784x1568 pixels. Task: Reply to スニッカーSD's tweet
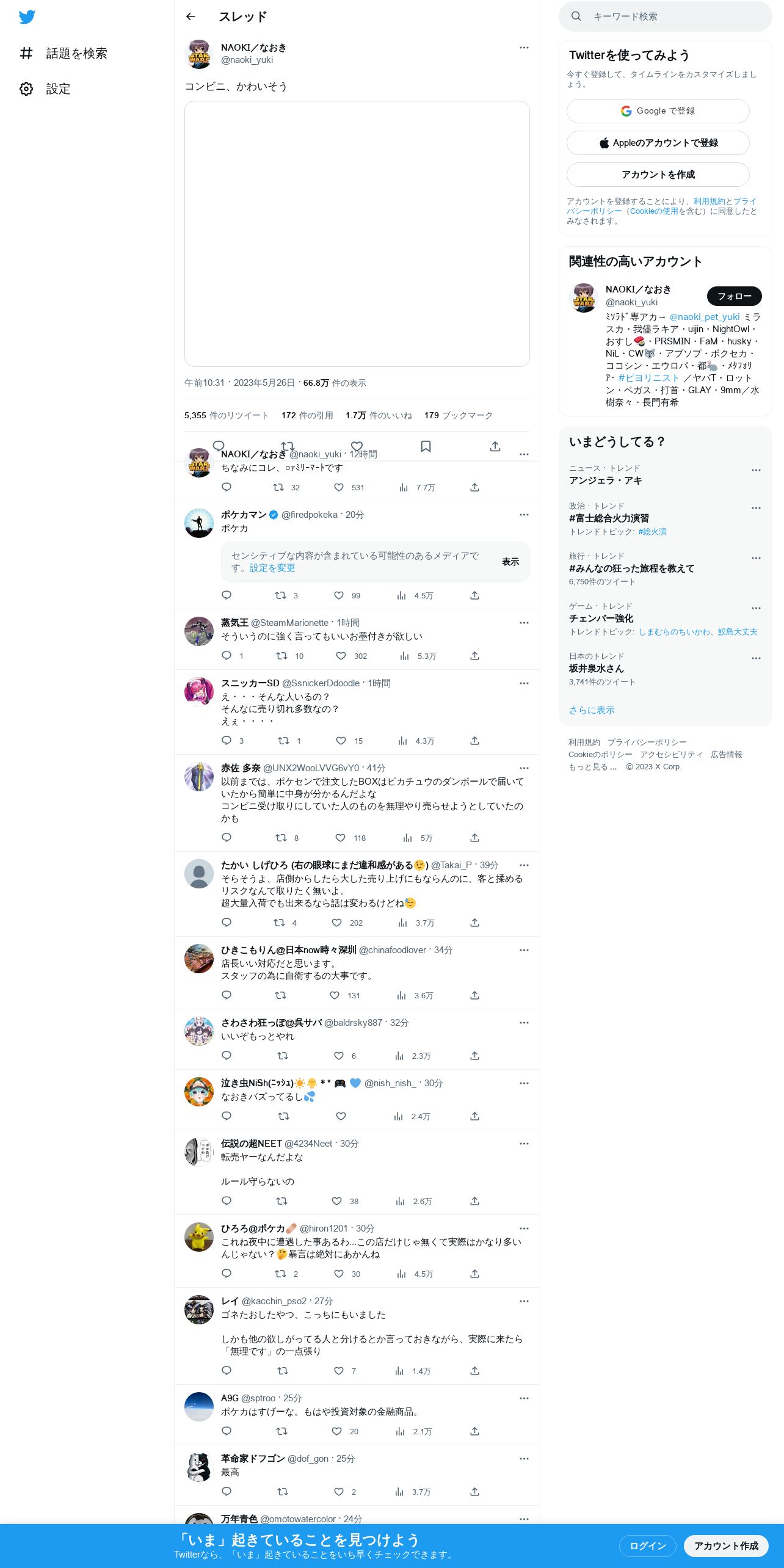pos(227,741)
